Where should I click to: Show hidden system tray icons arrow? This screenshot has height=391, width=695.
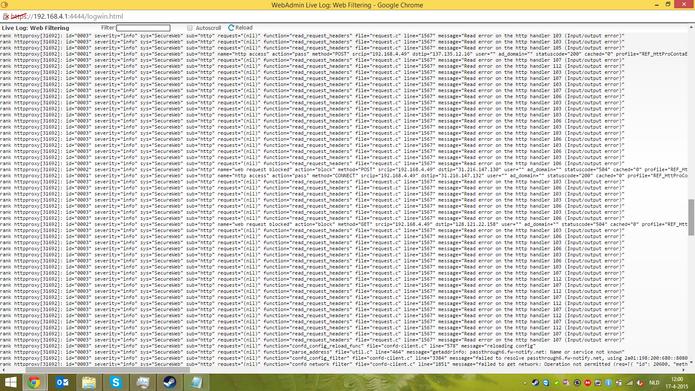pyautogui.click(x=525, y=383)
